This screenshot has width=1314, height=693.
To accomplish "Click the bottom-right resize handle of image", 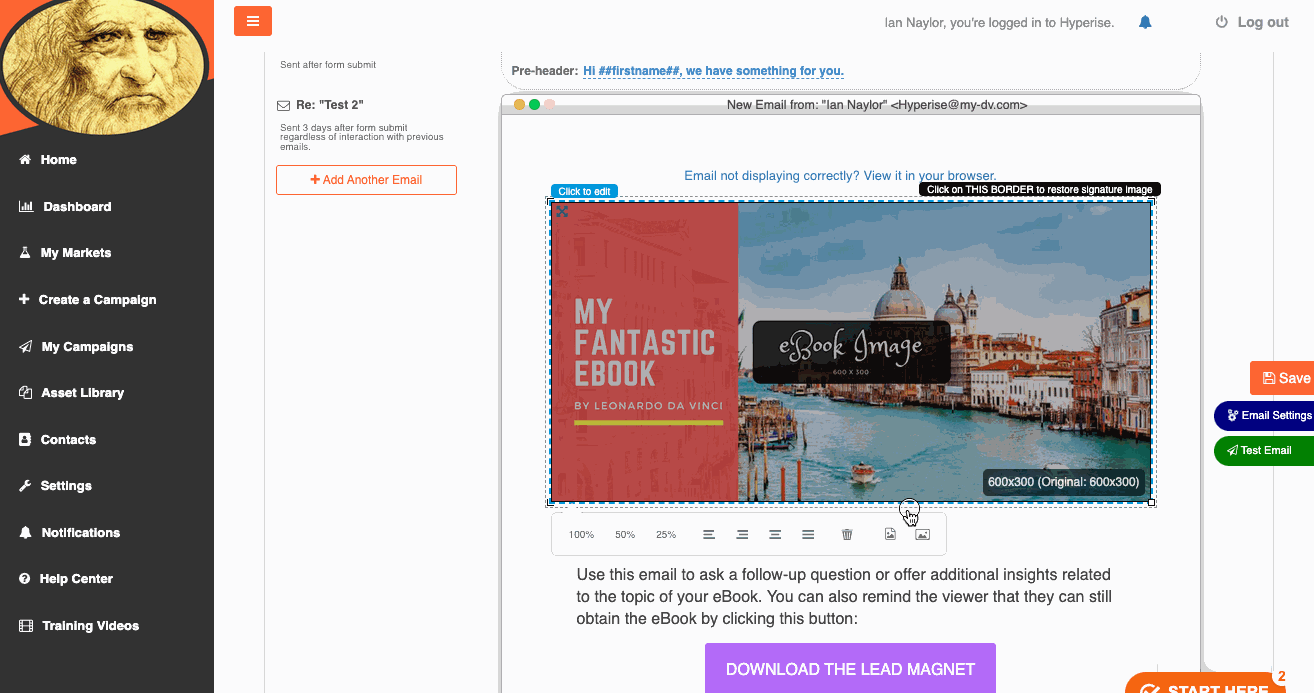I will pos(1152,502).
